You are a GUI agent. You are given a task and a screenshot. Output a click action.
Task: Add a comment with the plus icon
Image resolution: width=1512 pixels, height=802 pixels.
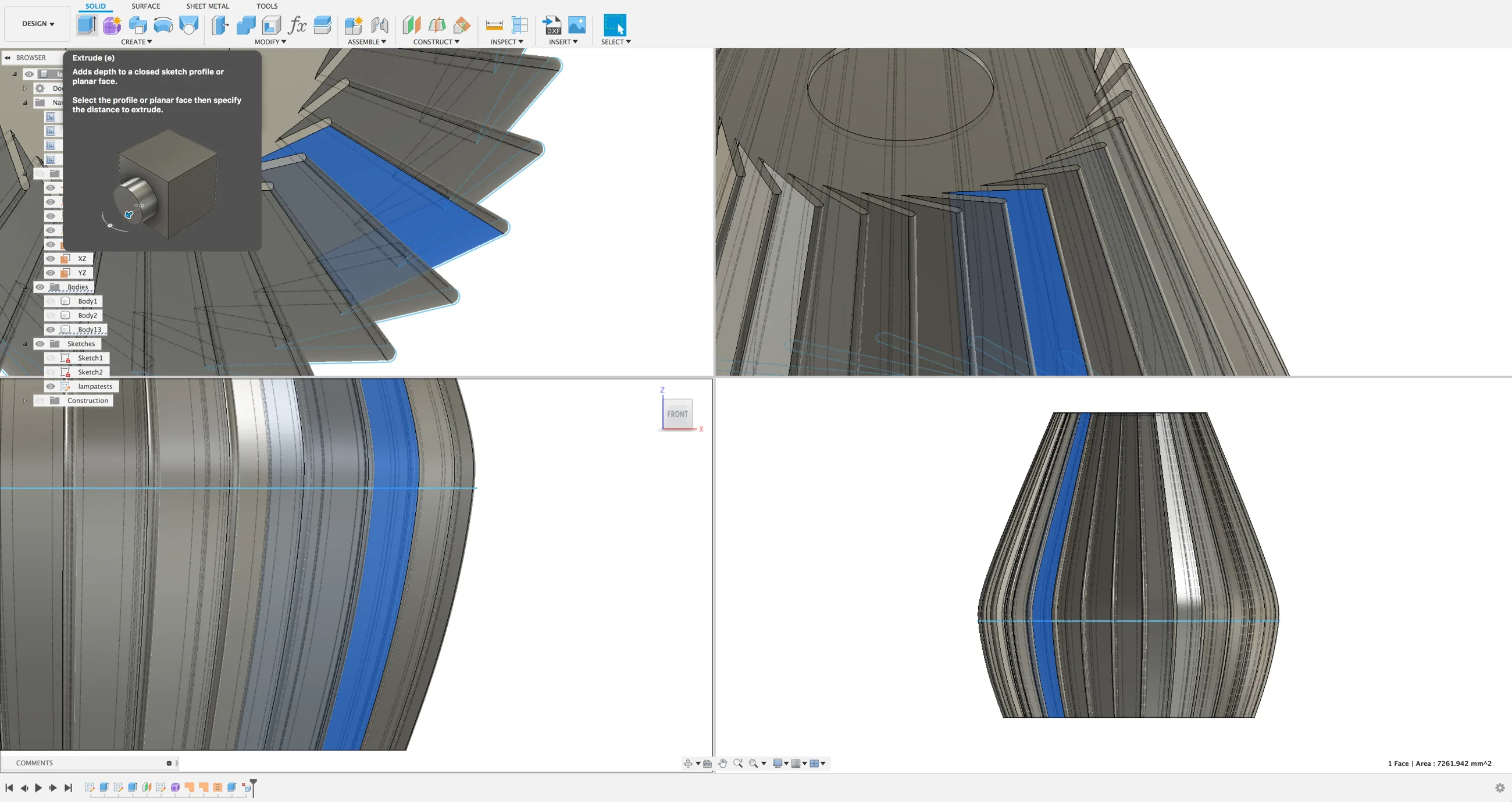(169, 763)
